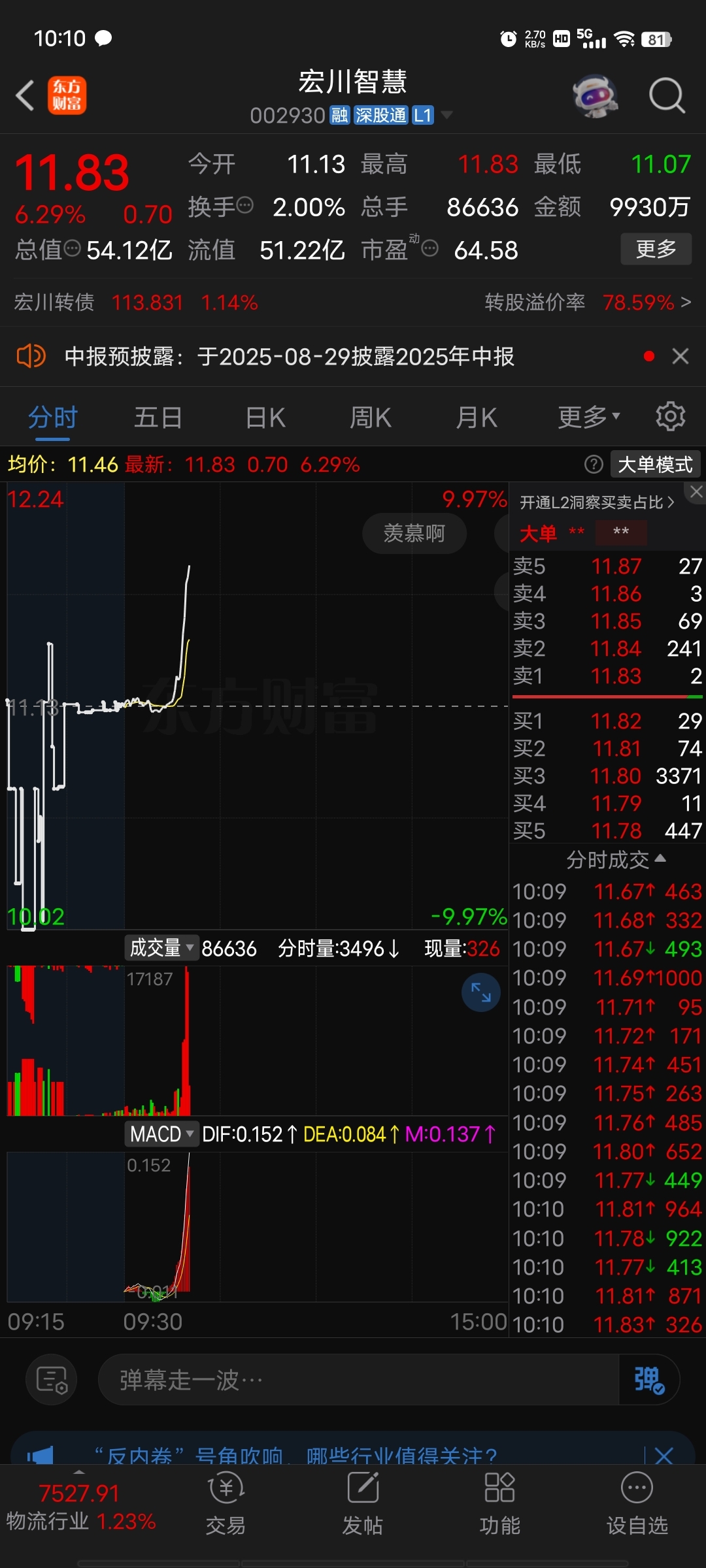
Task: Select 卖2 11.84 order row
Action: [607, 648]
